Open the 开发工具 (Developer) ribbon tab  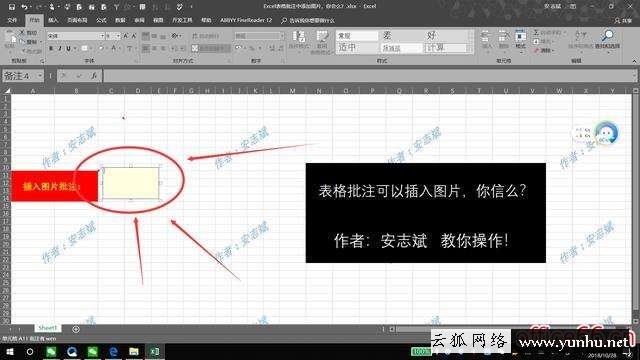(x=182, y=20)
